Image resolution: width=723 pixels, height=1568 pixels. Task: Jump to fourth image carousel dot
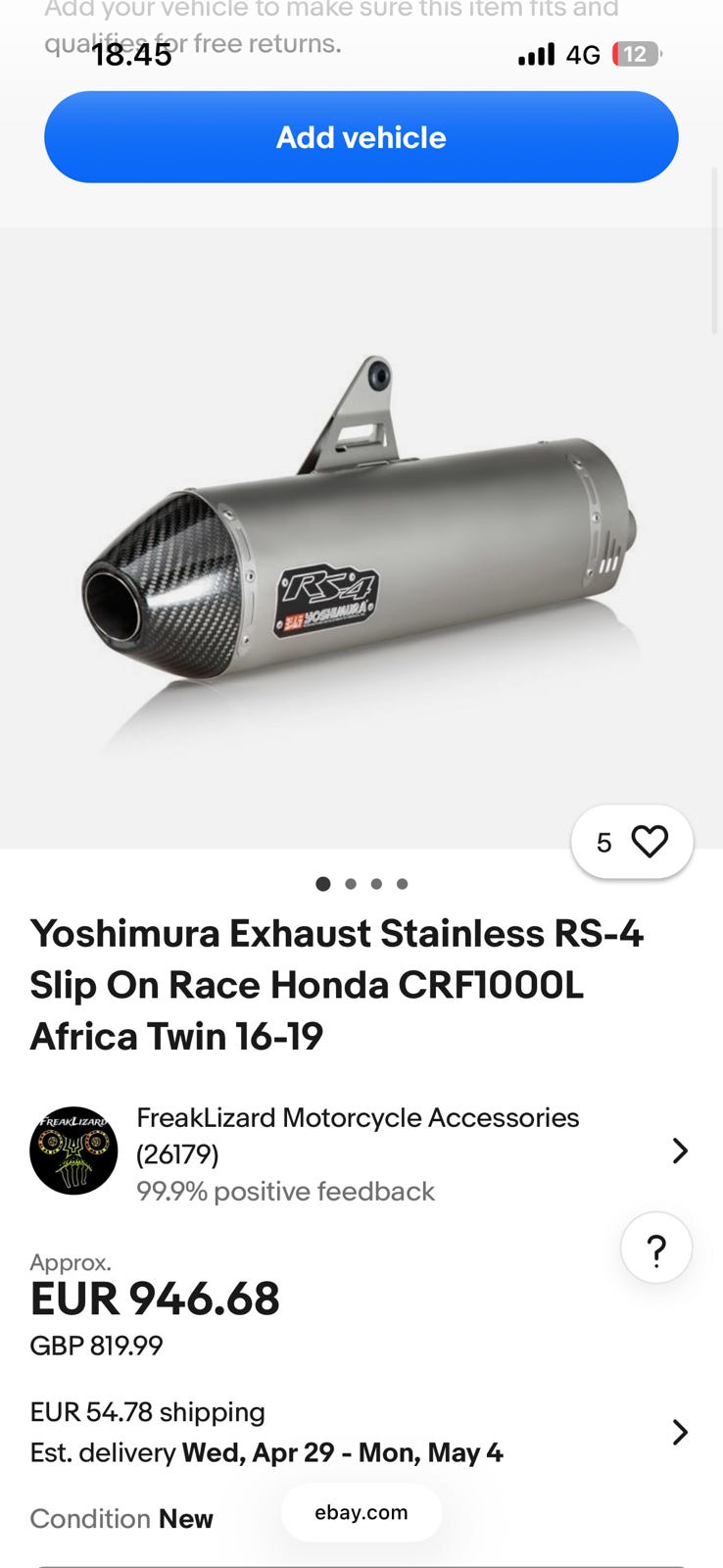point(402,884)
